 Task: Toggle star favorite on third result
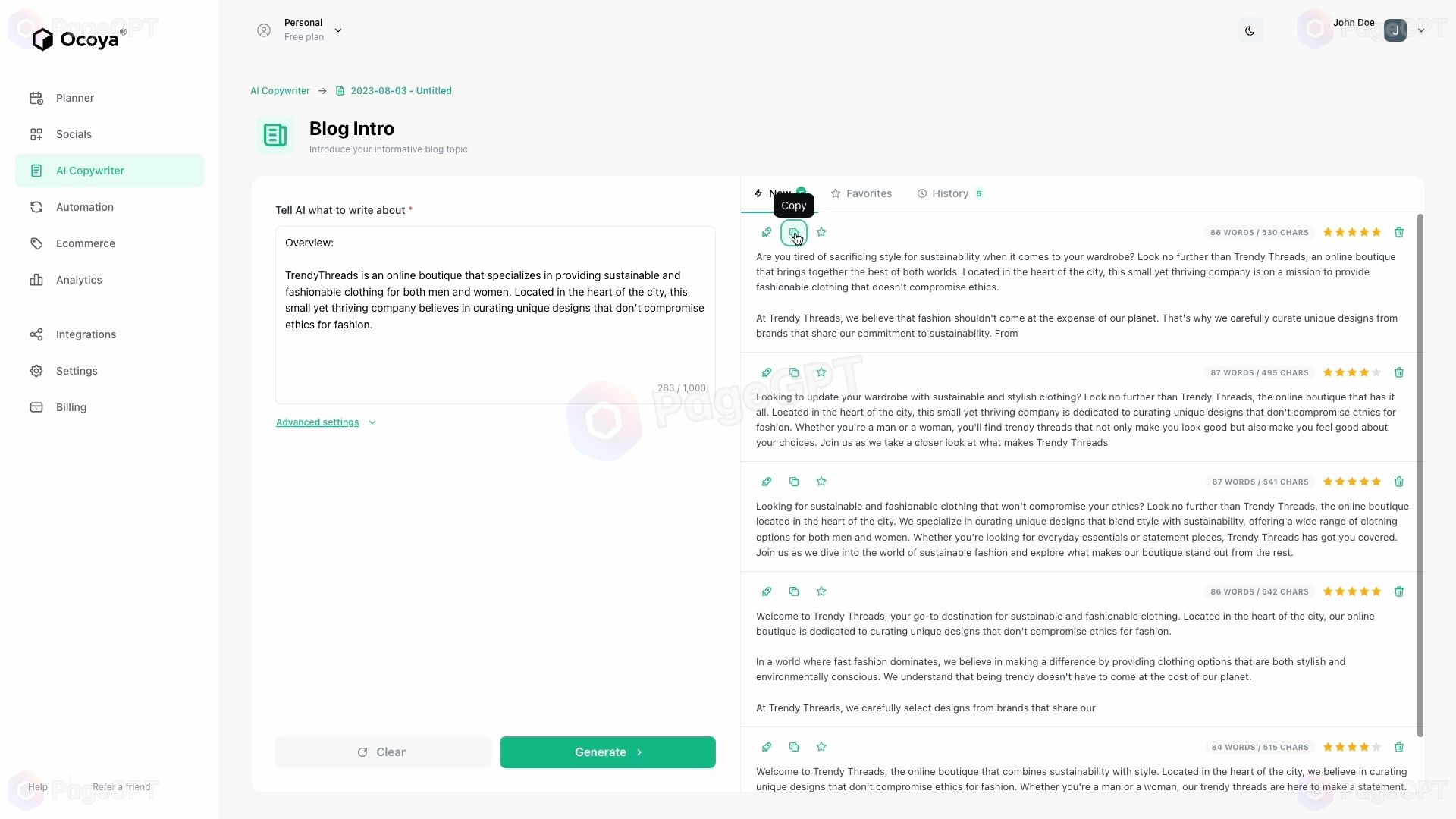pos(821,481)
